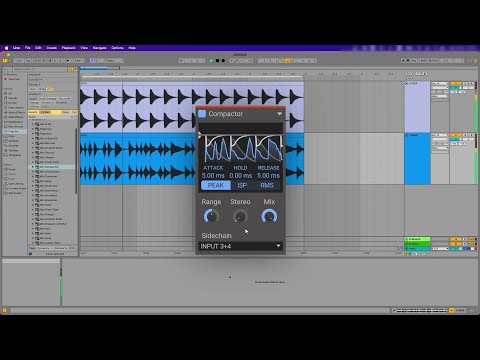The width and height of the screenshot is (480, 360).
Task: Adjust the Stereo knob in Compactor
Action: pyautogui.click(x=240, y=216)
